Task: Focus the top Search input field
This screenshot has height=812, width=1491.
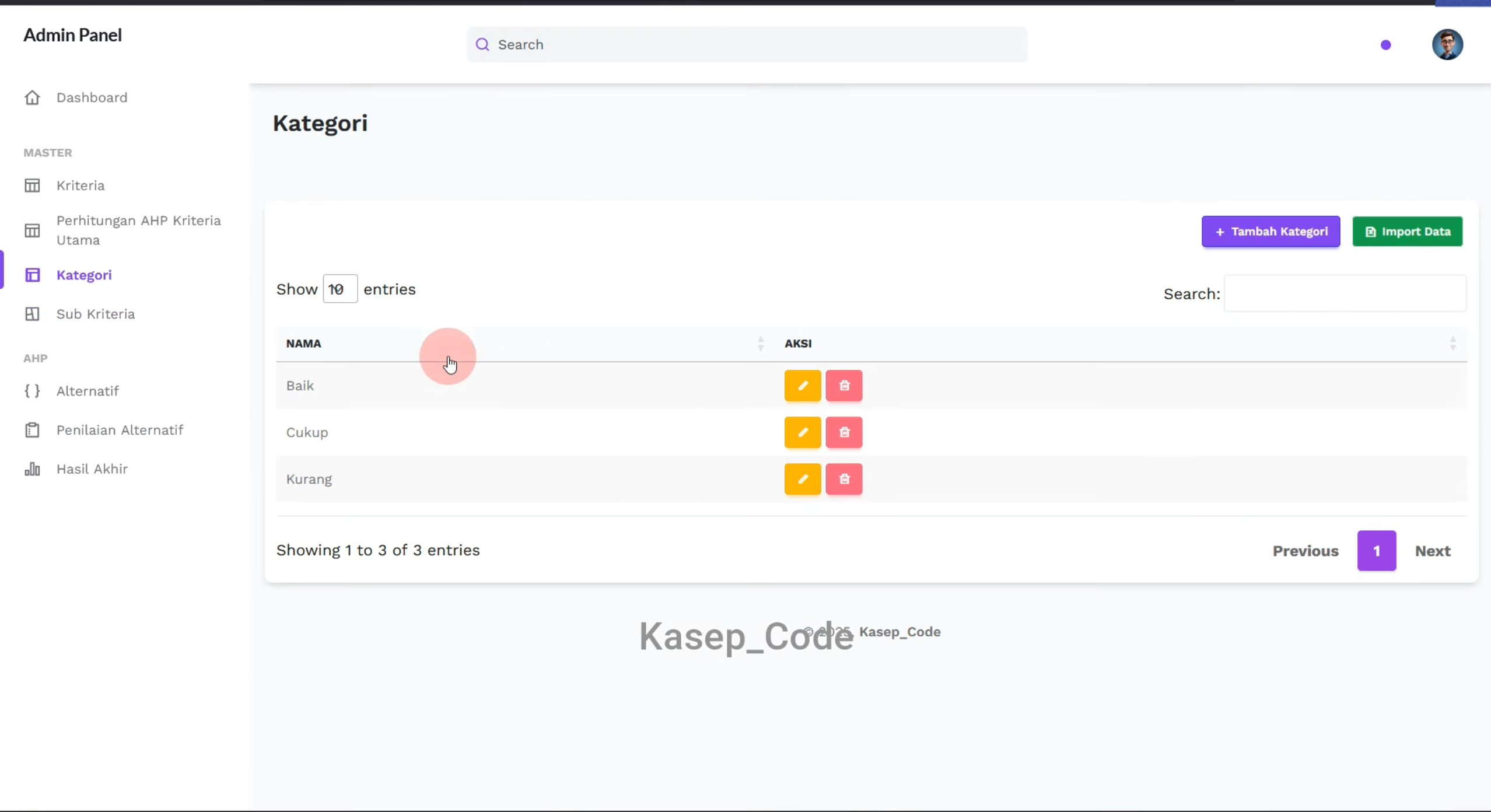Action: tap(747, 44)
